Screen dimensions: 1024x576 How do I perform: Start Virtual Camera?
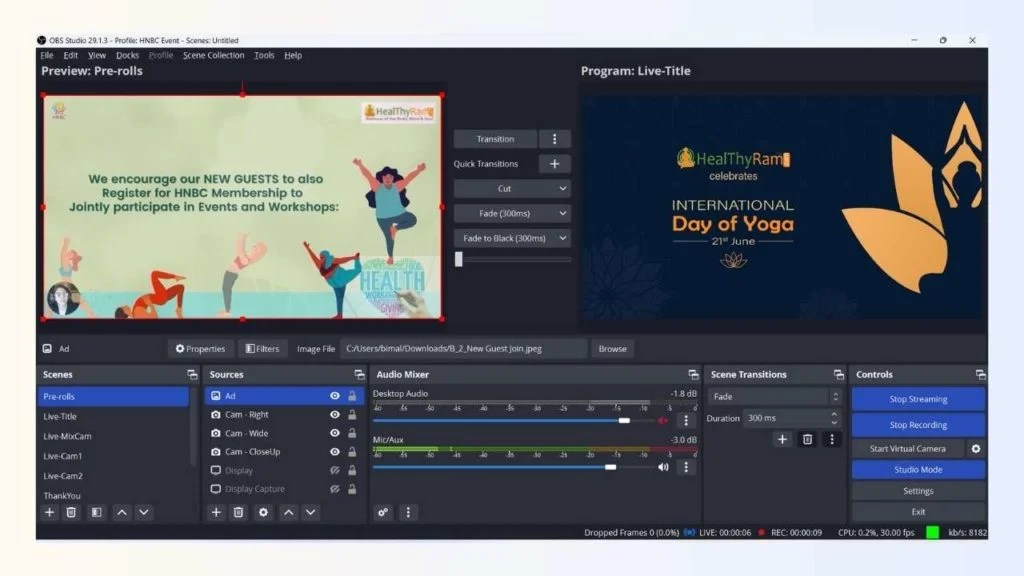point(908,449)
